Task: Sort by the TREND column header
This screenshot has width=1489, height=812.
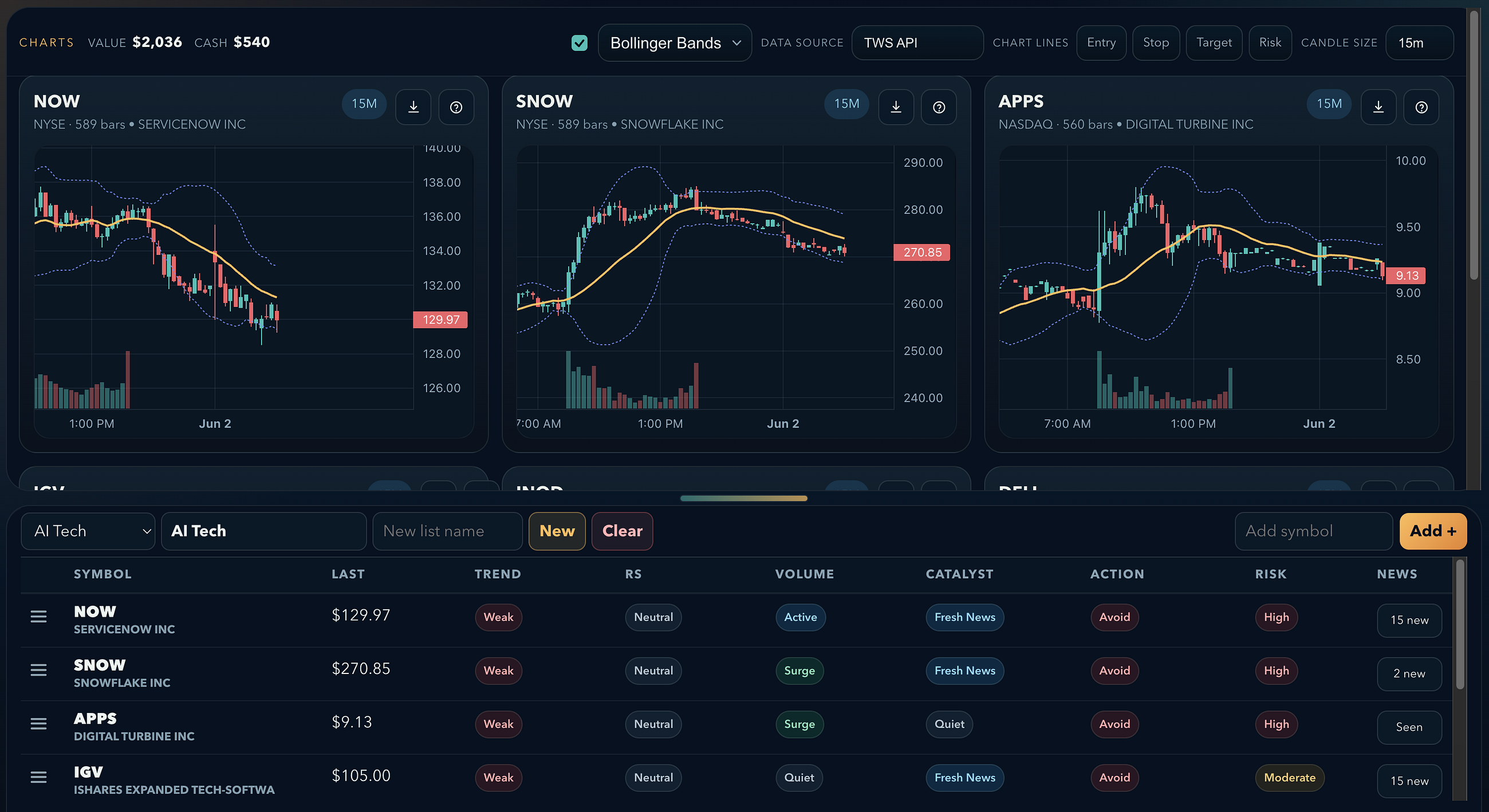Action: [x=498, y=574]
